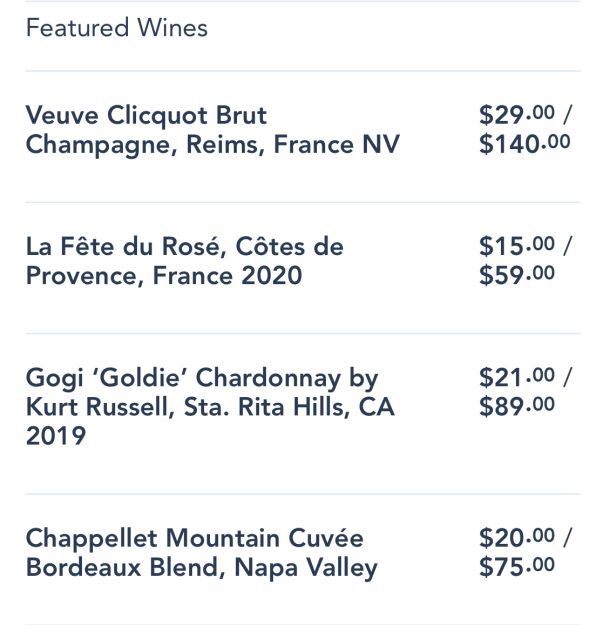Tap the $20.00 Chappellet glass price
Image resolution: width=603 pixels, height=625 pixels.
[x=517, y=538]
